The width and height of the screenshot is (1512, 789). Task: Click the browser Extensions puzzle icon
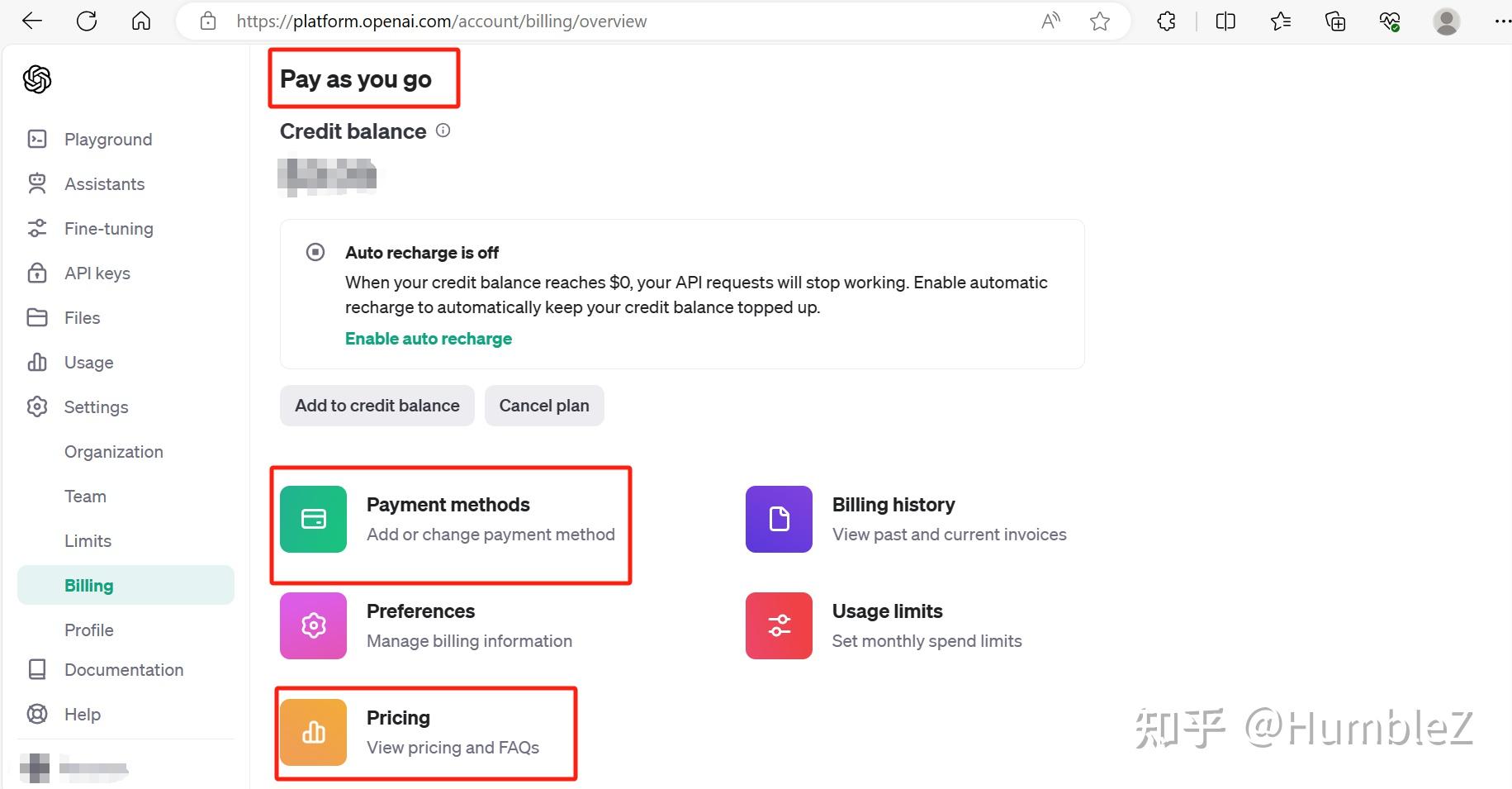(x=1166, y=21)
